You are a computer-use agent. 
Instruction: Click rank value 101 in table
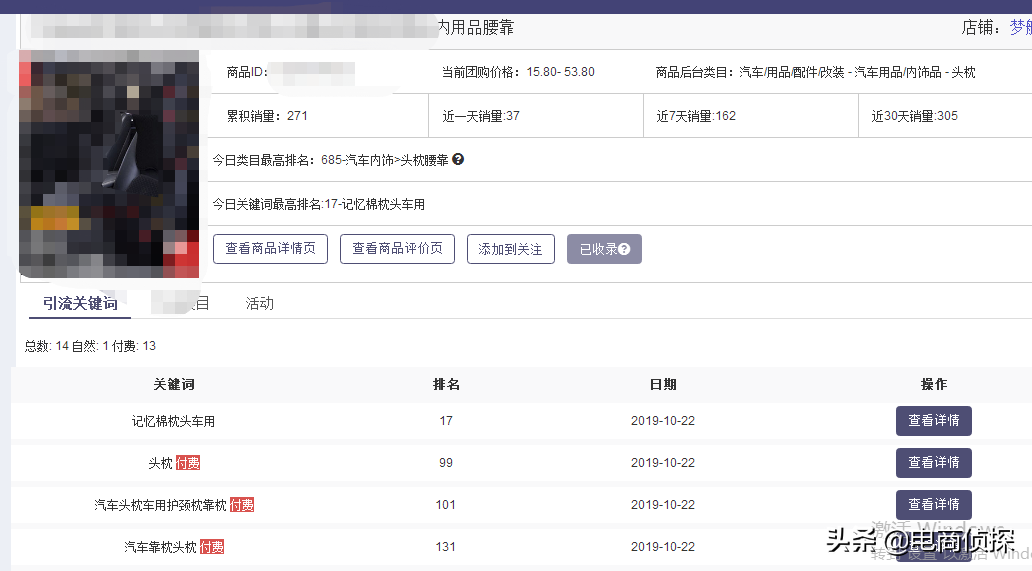point(446,505)
